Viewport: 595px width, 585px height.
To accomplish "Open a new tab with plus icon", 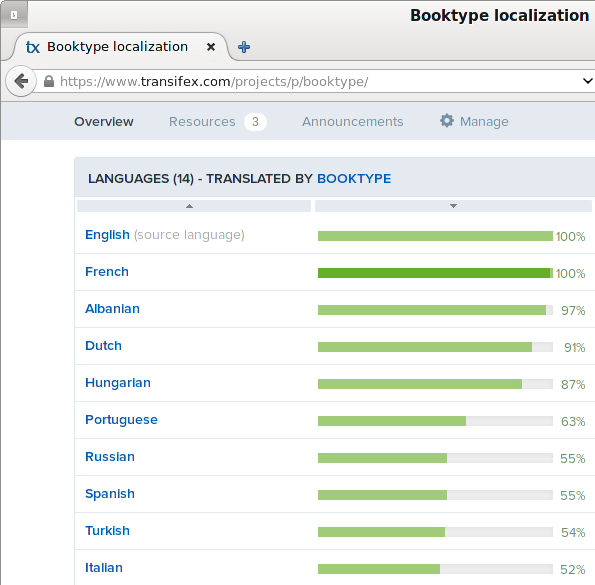I will pos(244,47).
